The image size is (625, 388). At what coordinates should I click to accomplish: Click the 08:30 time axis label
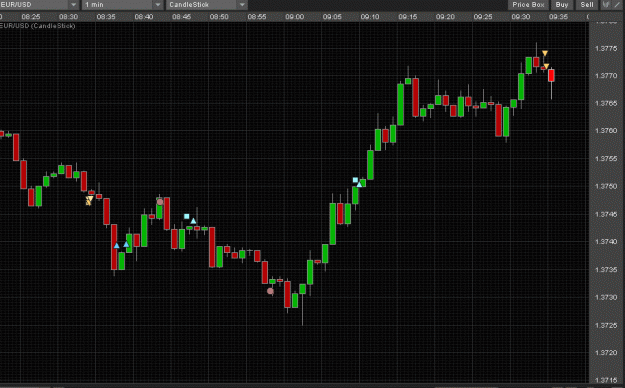(69, 17)
